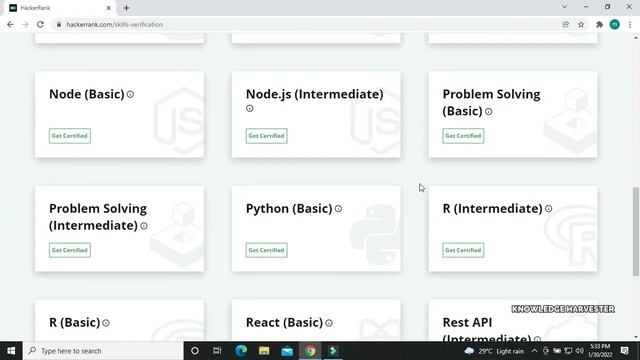Open the taskbar clock and date
This screenshot has width=640, height=360.
click(x=600, y=351)
